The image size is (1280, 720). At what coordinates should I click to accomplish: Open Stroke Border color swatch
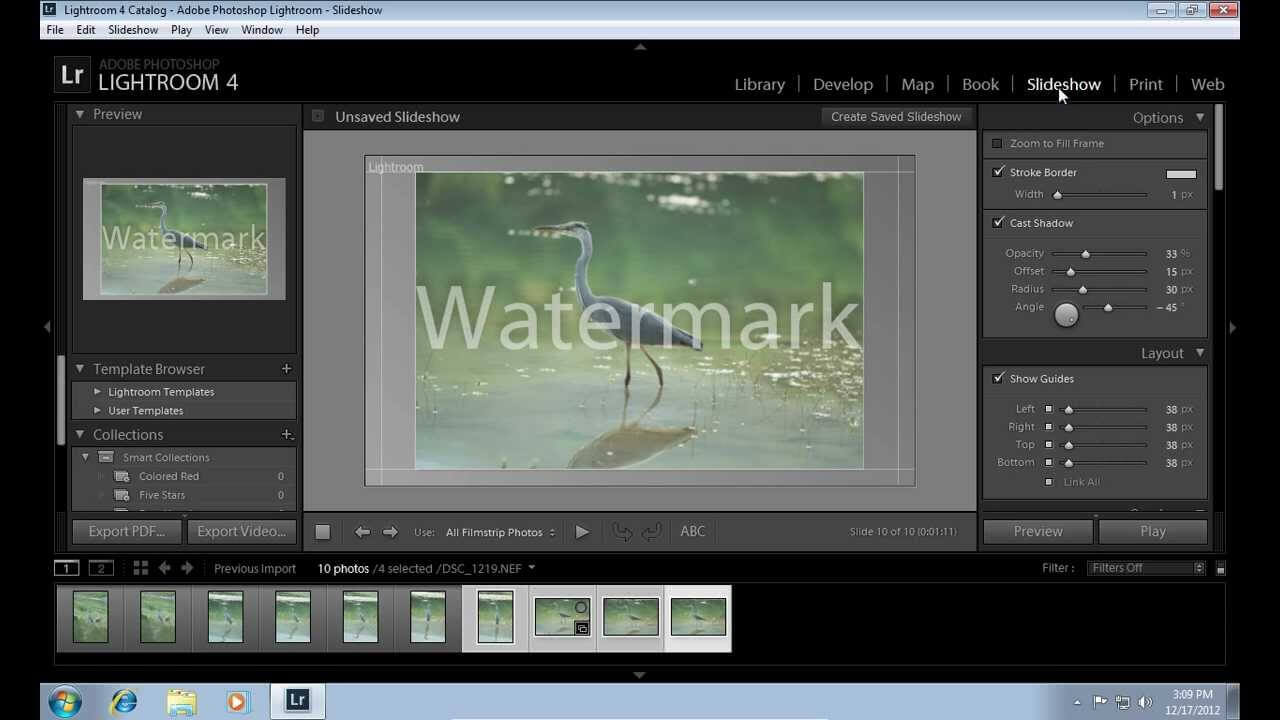tap(1181, 174)
